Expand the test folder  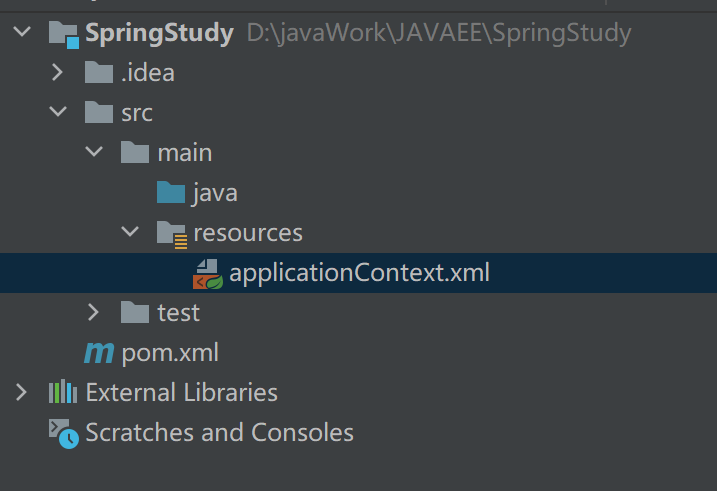93,312
